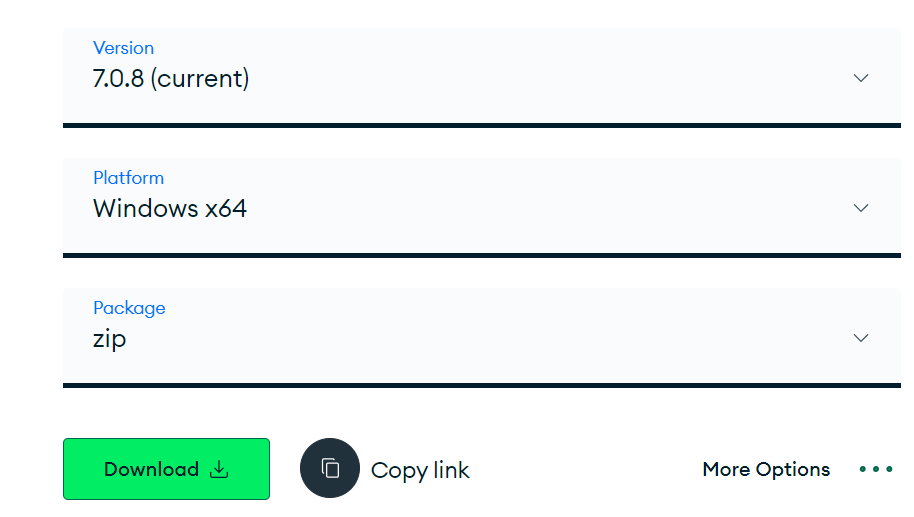914x517 pixels.
Task: Click the blue Version label
Action: point(123,48)
